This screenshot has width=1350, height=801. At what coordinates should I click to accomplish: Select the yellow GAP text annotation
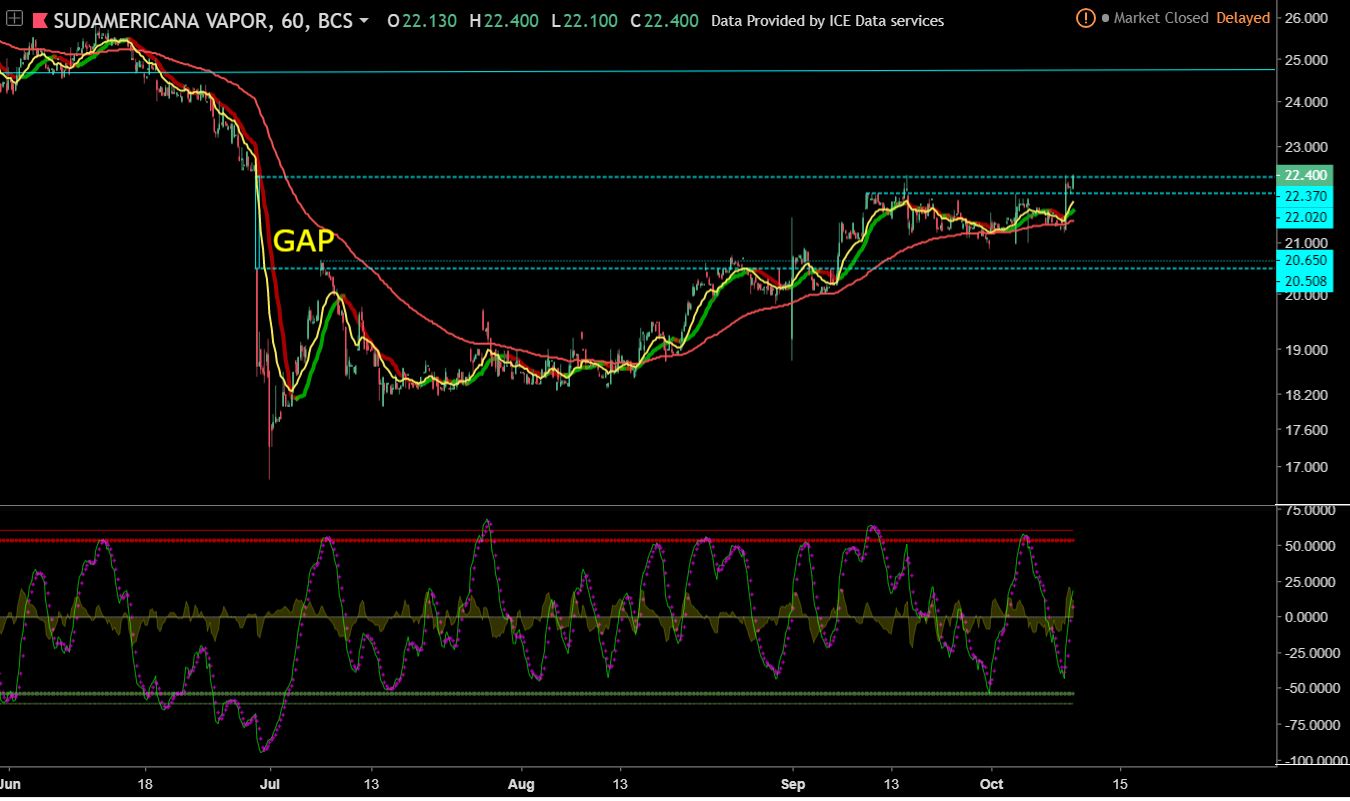[304, 241]
